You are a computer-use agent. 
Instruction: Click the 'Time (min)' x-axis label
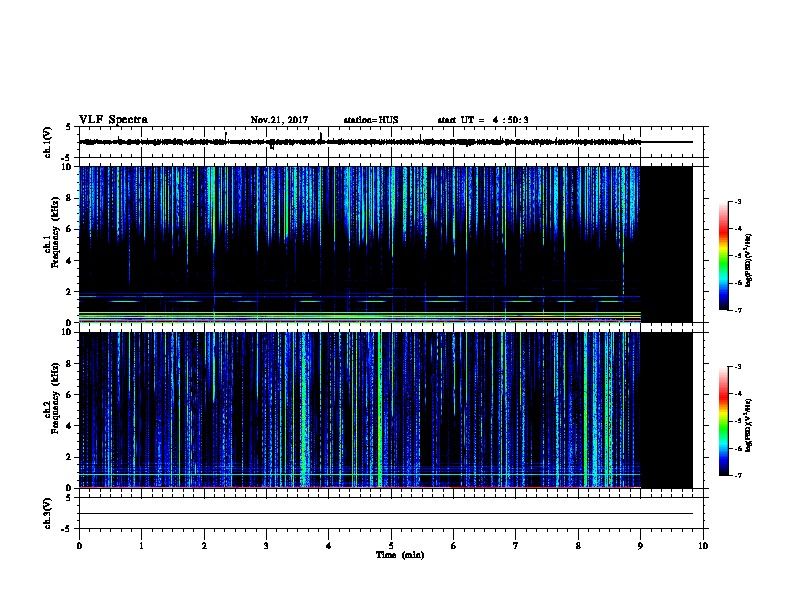(400, 555)
